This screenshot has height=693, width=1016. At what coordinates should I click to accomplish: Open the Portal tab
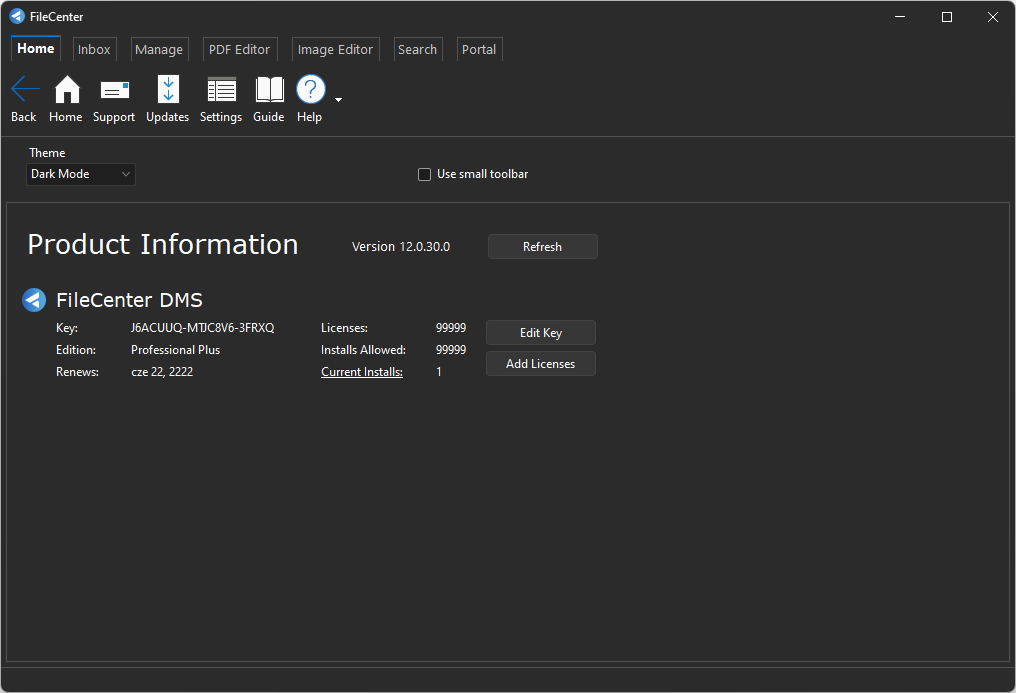[x=479, y=49]
